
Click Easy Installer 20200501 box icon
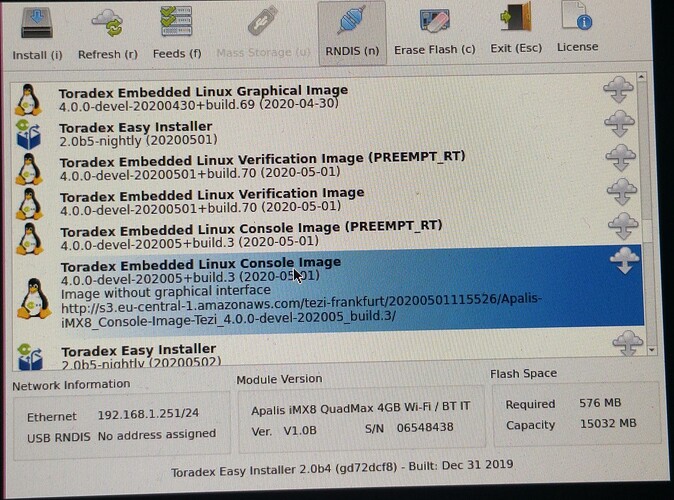point(28,135)
